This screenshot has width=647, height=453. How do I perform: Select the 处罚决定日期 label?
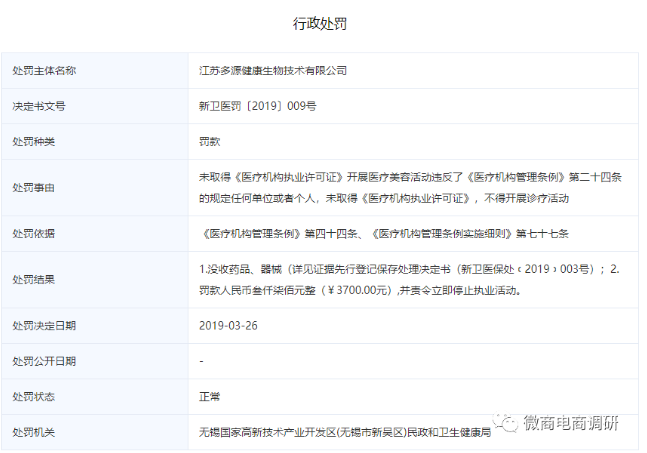click(x=44, y=326)
